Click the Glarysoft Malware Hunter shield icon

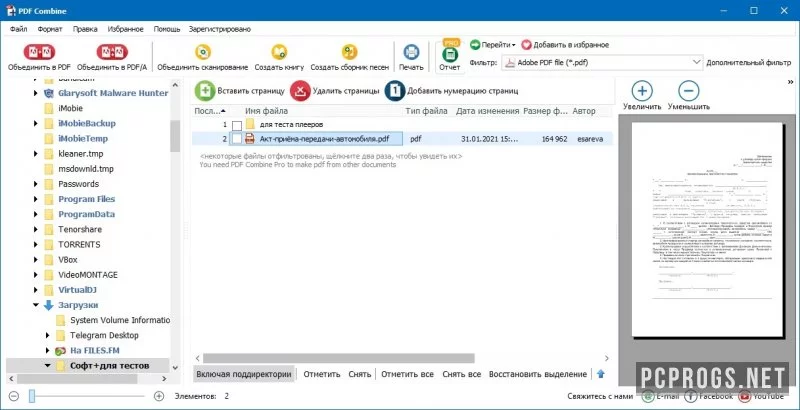point(49,93)
